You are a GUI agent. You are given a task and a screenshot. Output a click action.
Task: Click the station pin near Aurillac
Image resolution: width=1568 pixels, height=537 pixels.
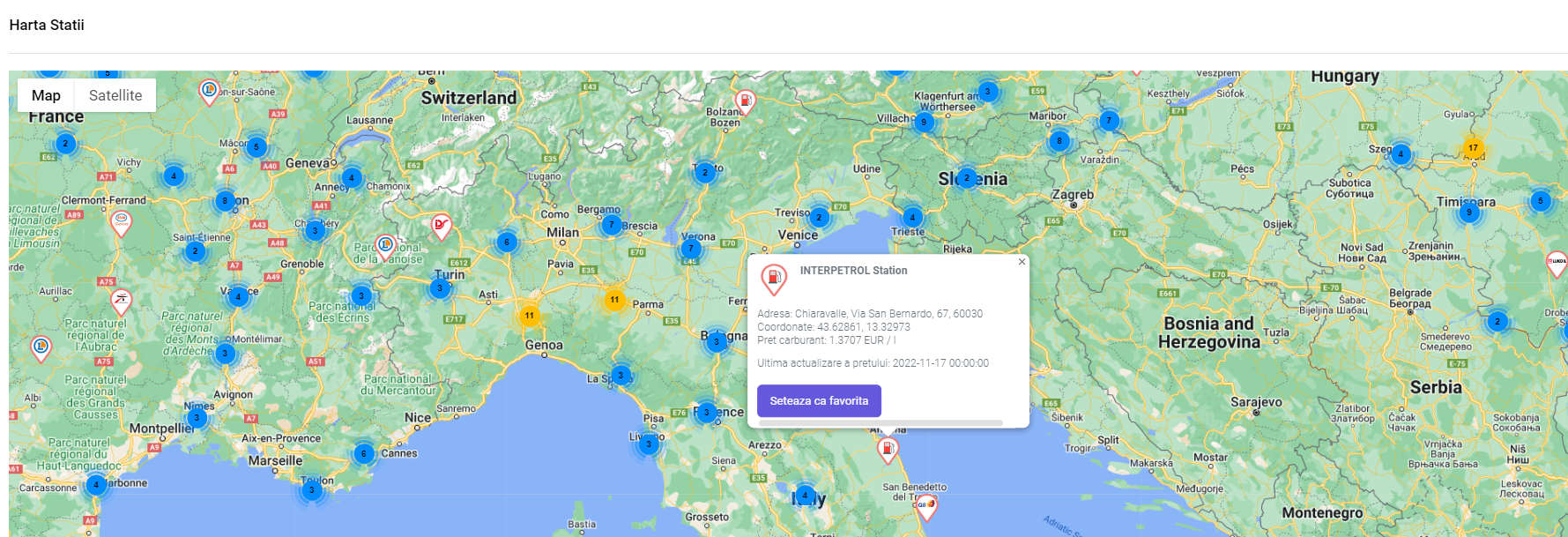tap(122, 301)
